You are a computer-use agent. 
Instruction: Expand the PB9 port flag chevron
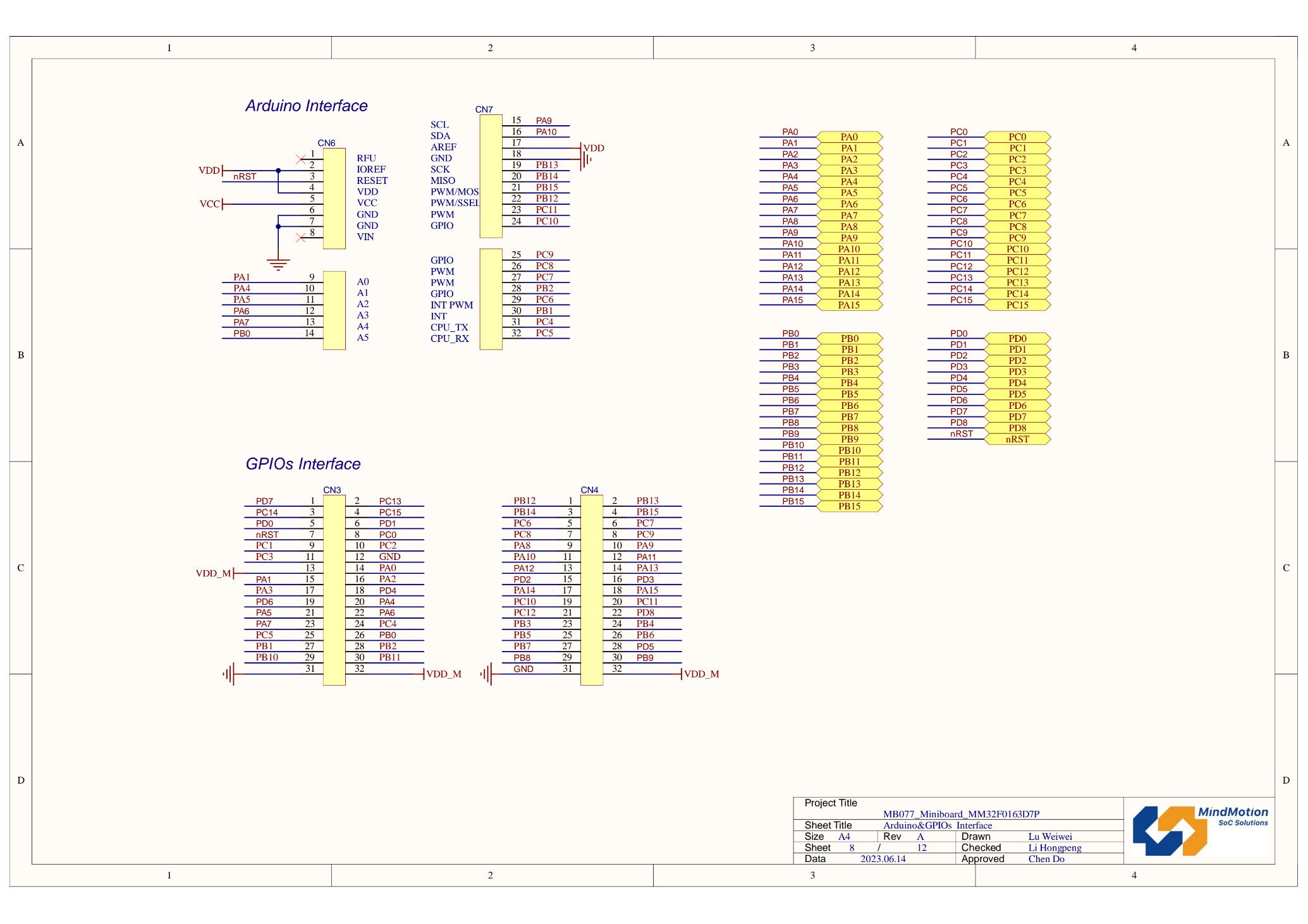[850, 437]
